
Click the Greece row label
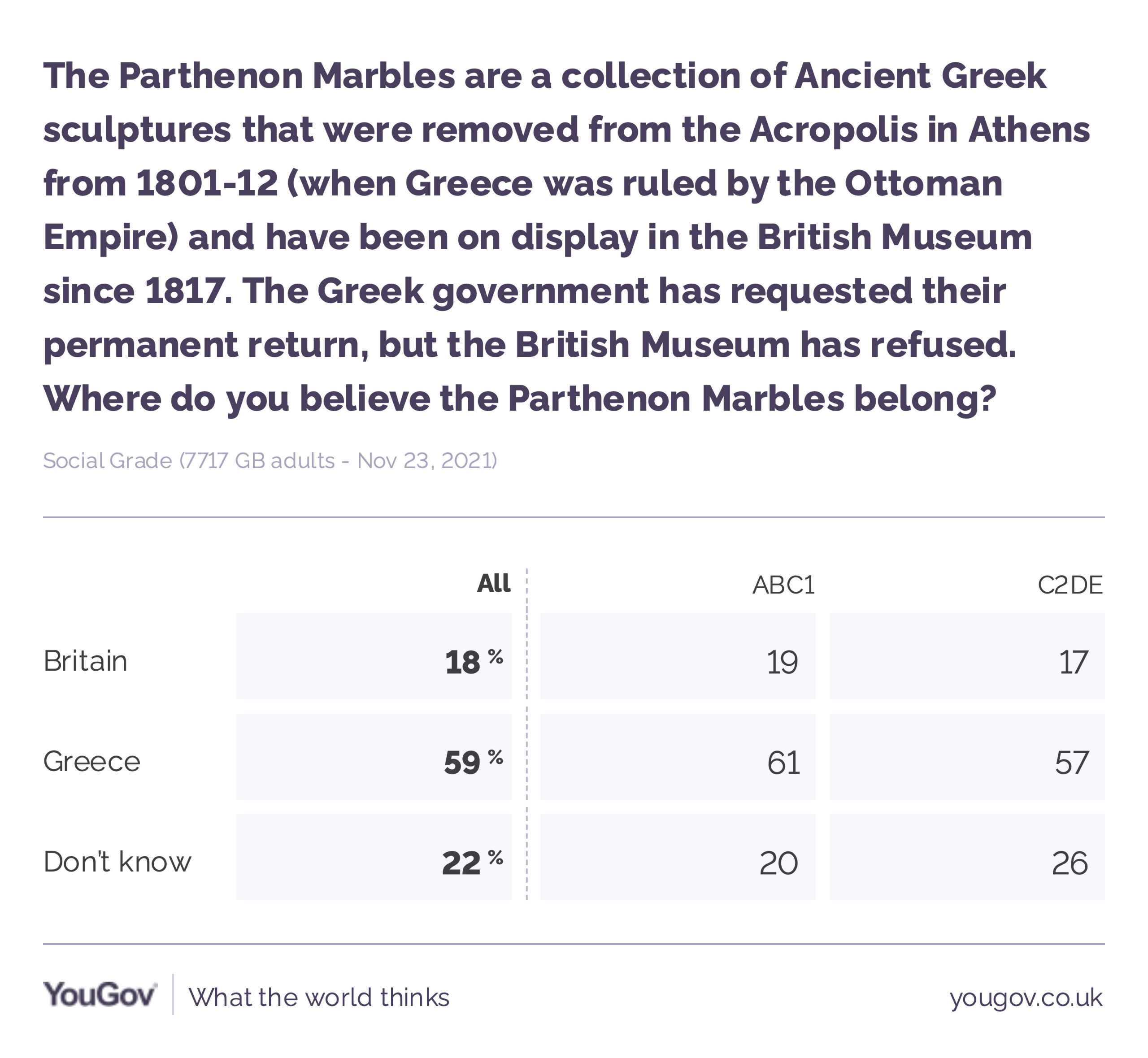[91, 761]
